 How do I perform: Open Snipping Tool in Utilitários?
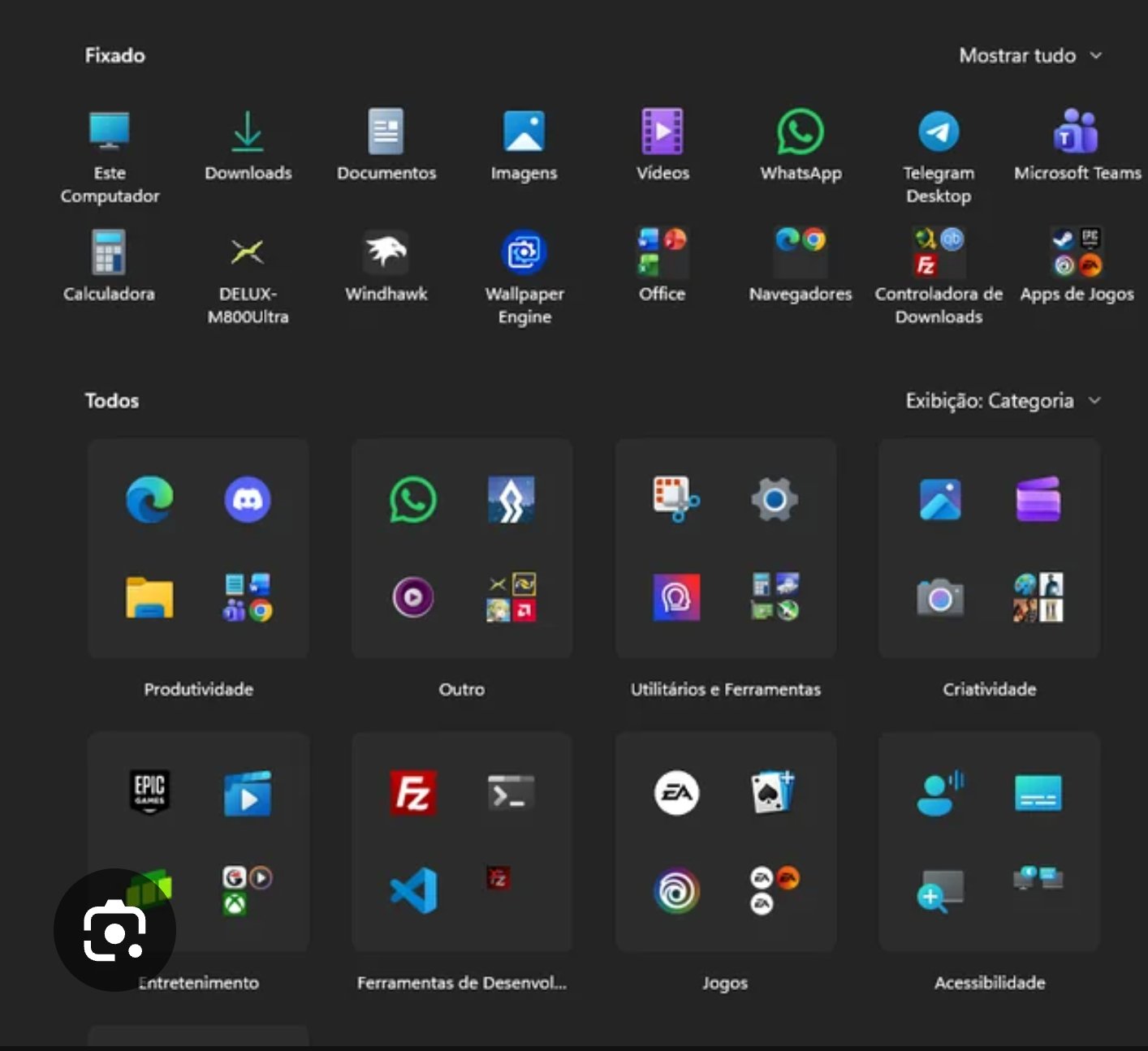point(676,499)
